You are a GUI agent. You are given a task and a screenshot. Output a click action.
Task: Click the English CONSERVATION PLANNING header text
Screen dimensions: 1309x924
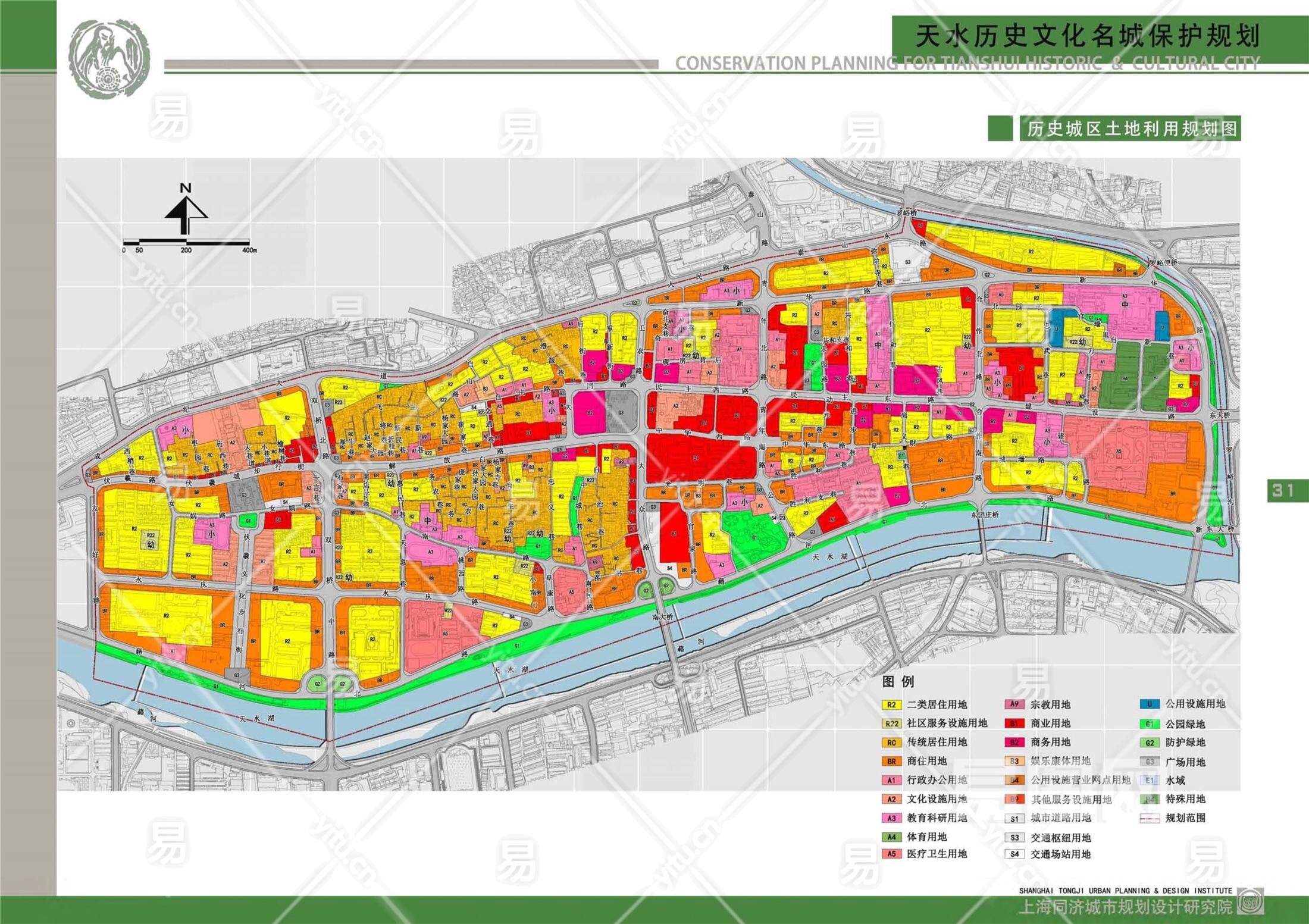click(x=967, y=63)
